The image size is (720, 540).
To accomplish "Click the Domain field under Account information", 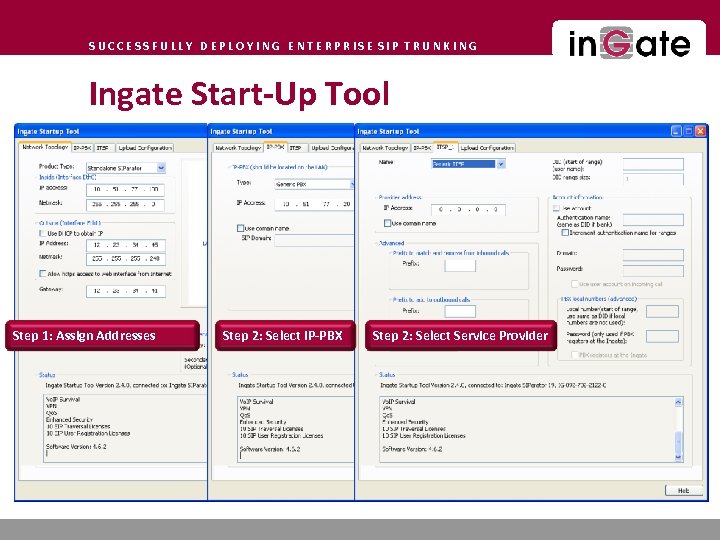I will [x=653, y=255].
